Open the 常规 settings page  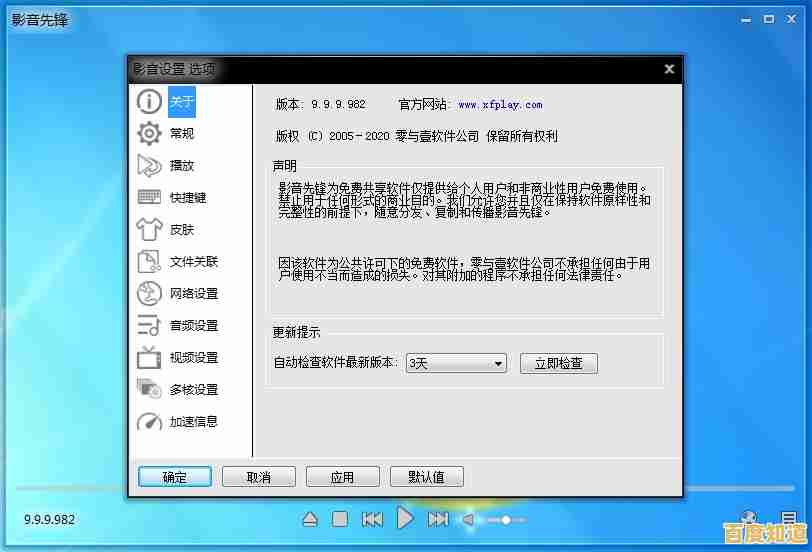(x=182, y=134)
